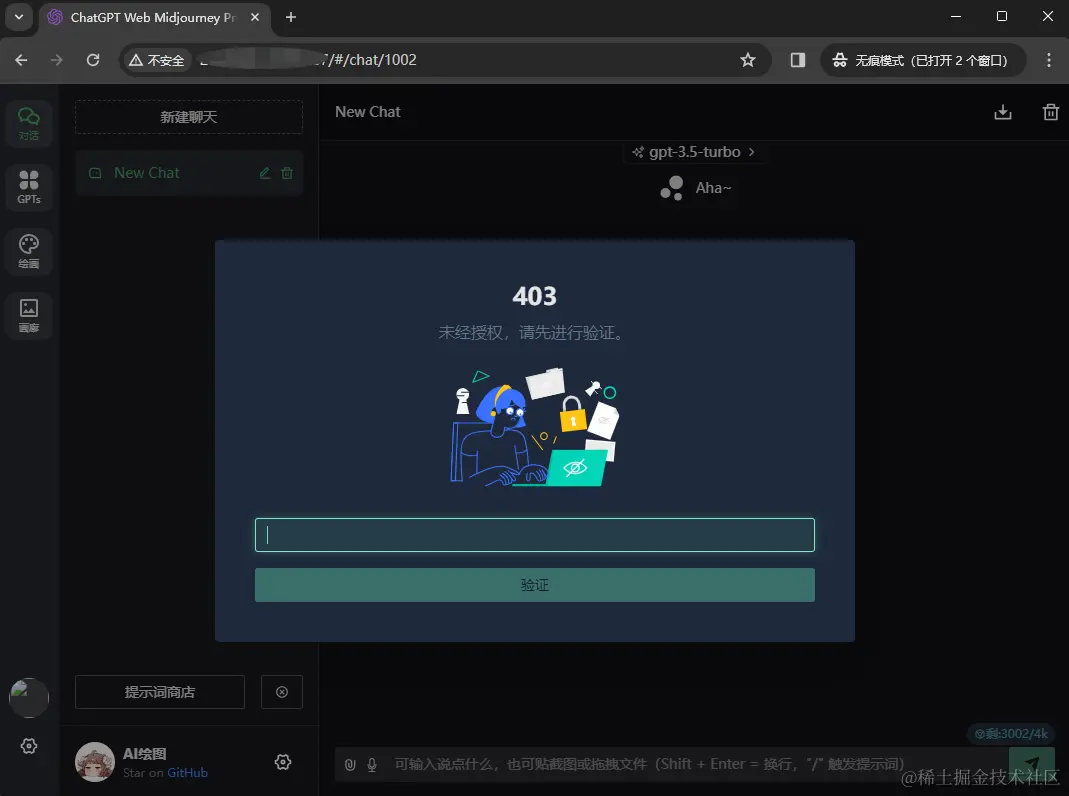Go back with browser back arrow
The width and height of the screenshot is (1069, 796).
coord(21,60)
